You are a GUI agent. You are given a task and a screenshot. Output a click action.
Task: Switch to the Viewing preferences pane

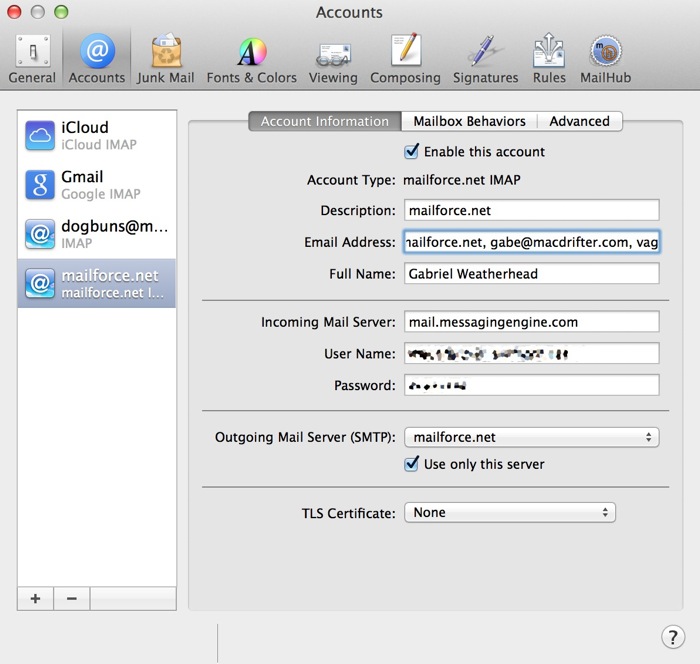tap(333, 59)
